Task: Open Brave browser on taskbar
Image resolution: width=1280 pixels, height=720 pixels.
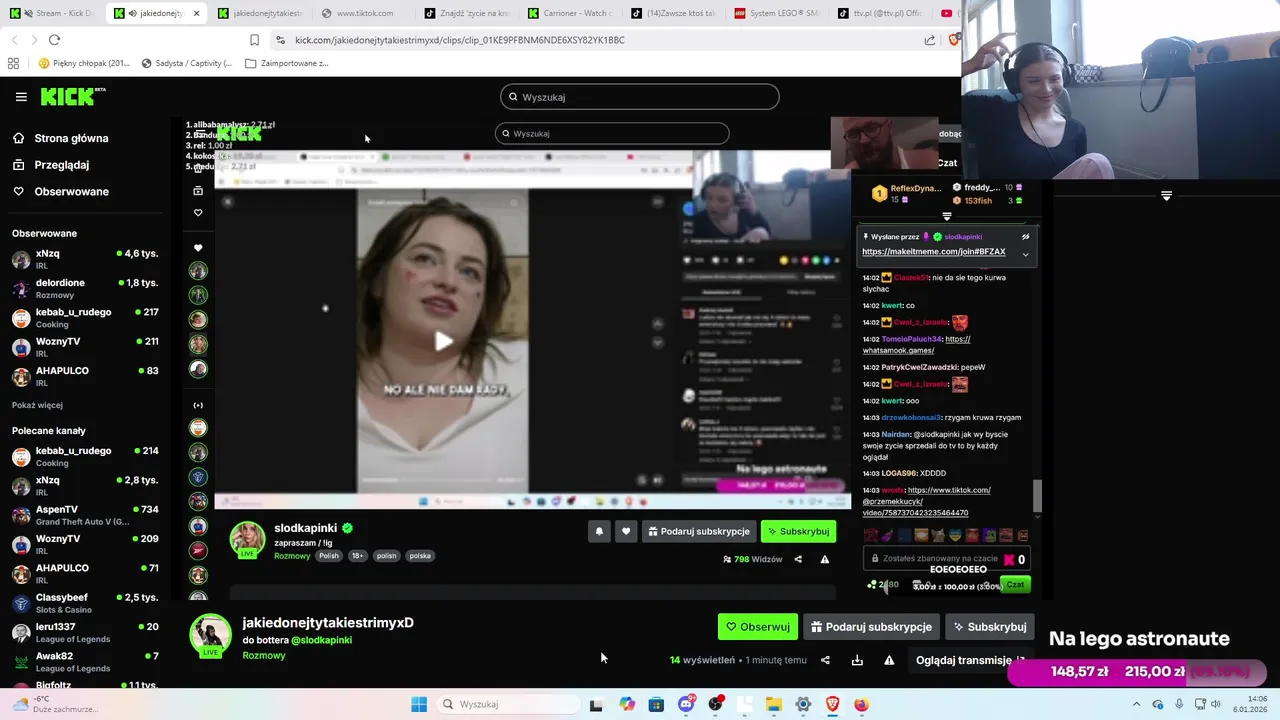Action: (832, 704)
